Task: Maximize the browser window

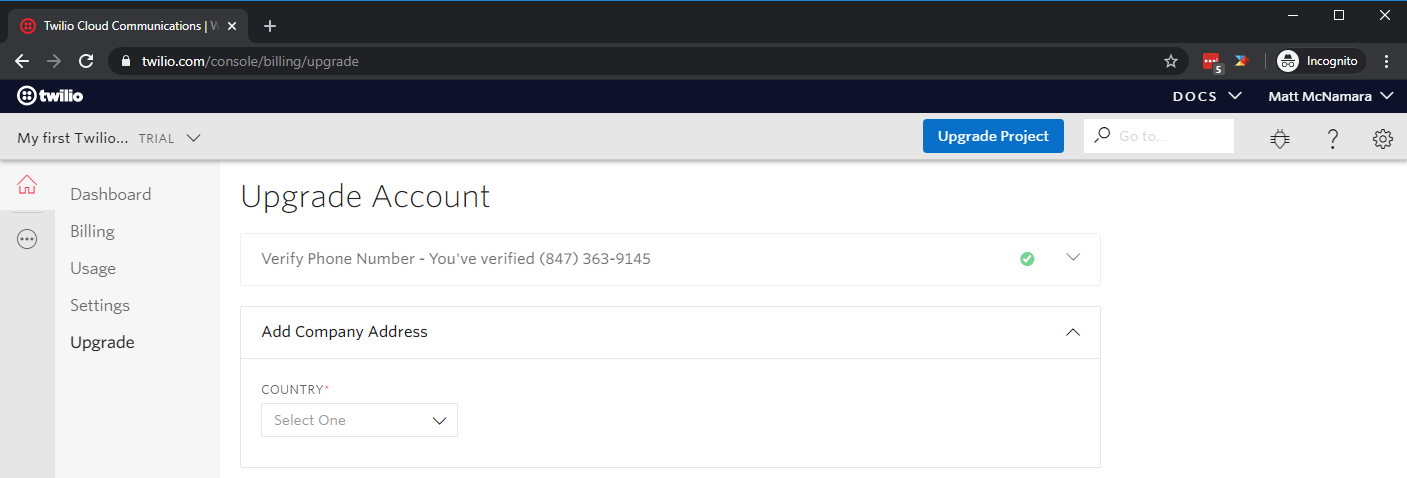Action: point(1339,15)
